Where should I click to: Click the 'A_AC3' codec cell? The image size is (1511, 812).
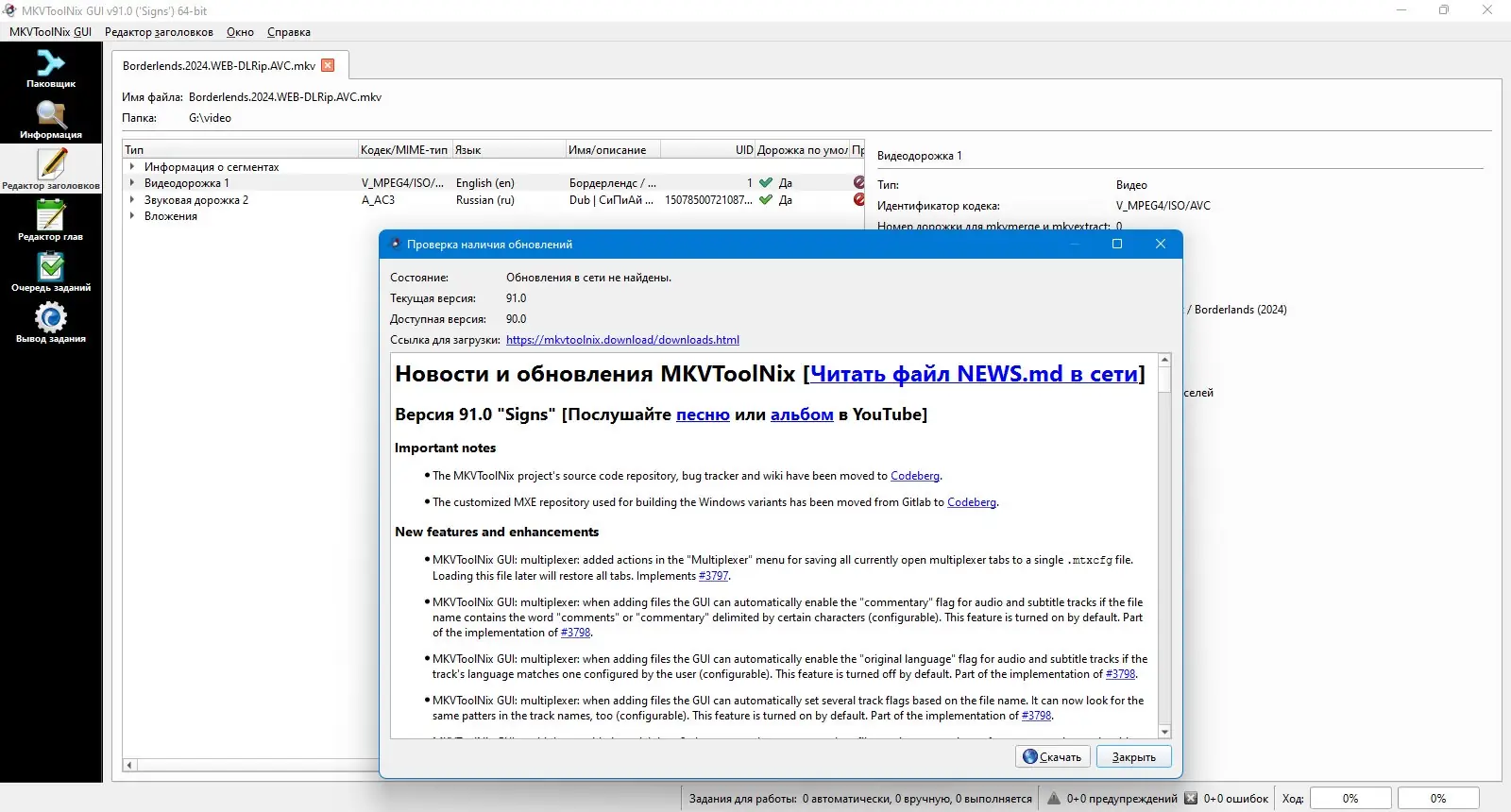click(x=379, y=200)
